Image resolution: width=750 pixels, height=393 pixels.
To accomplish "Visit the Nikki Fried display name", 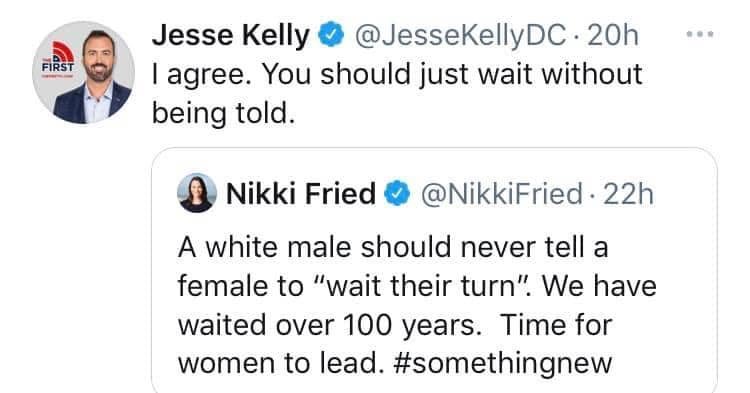I will tap(301, 194).
